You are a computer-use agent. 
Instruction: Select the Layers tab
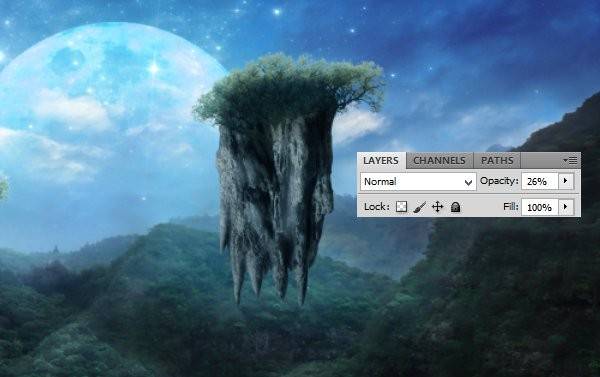(381, 160)
